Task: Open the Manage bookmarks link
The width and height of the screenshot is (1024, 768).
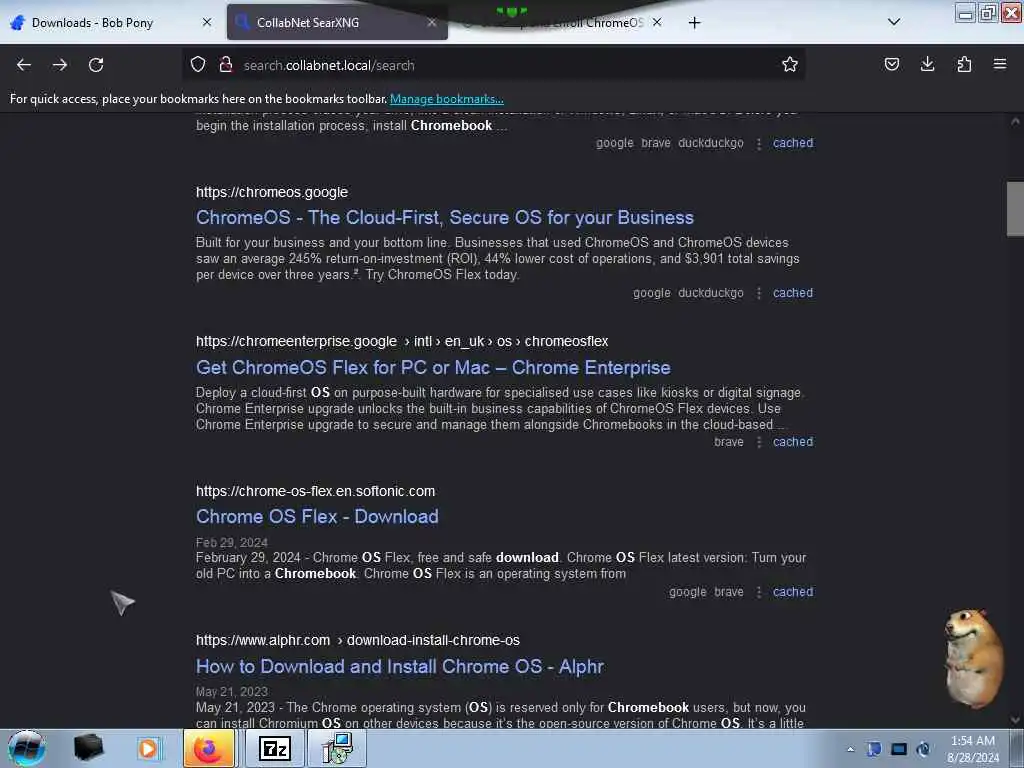Action: click(447, 99)
